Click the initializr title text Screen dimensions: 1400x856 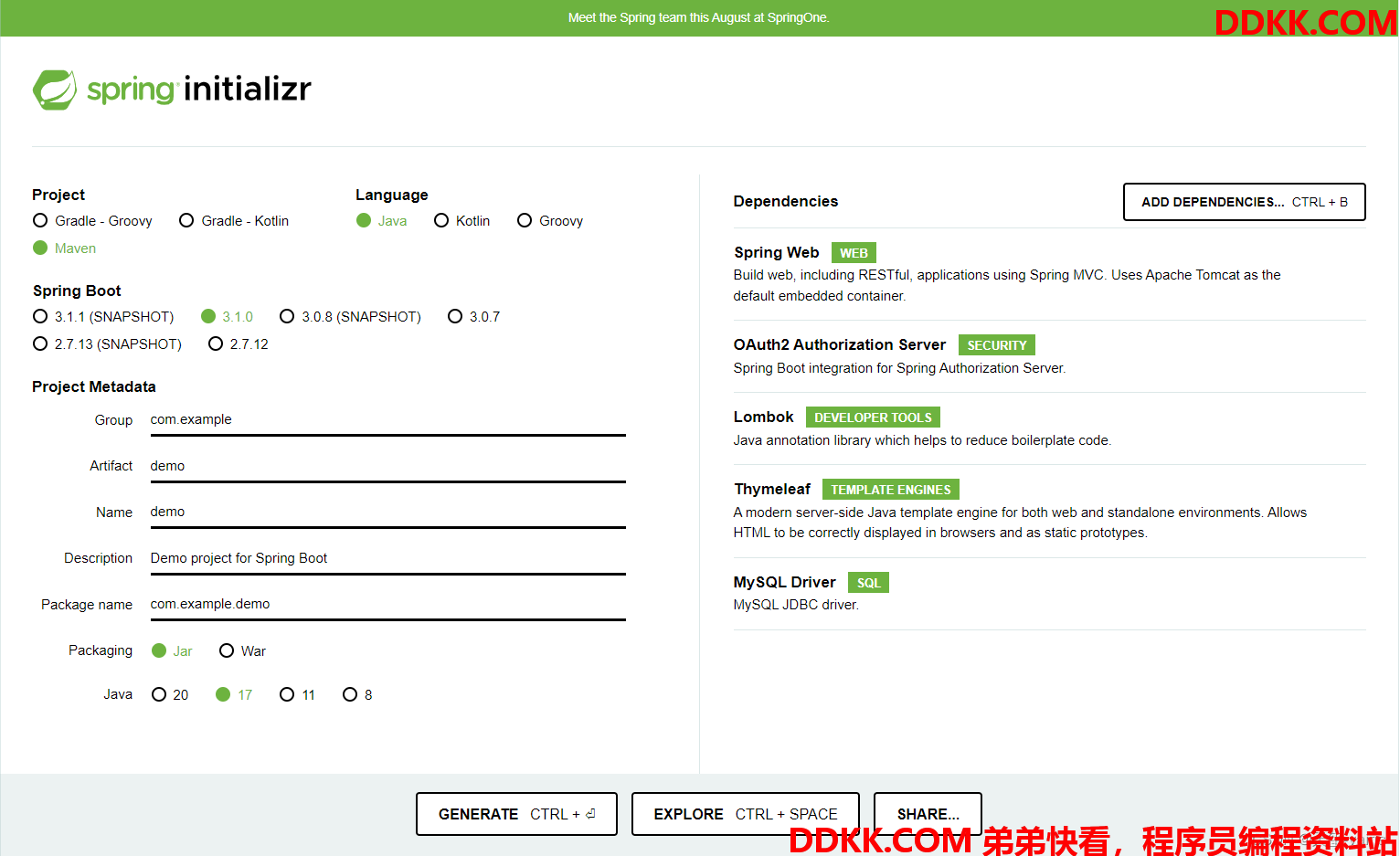pyautogui.click(x=248, y=89)
